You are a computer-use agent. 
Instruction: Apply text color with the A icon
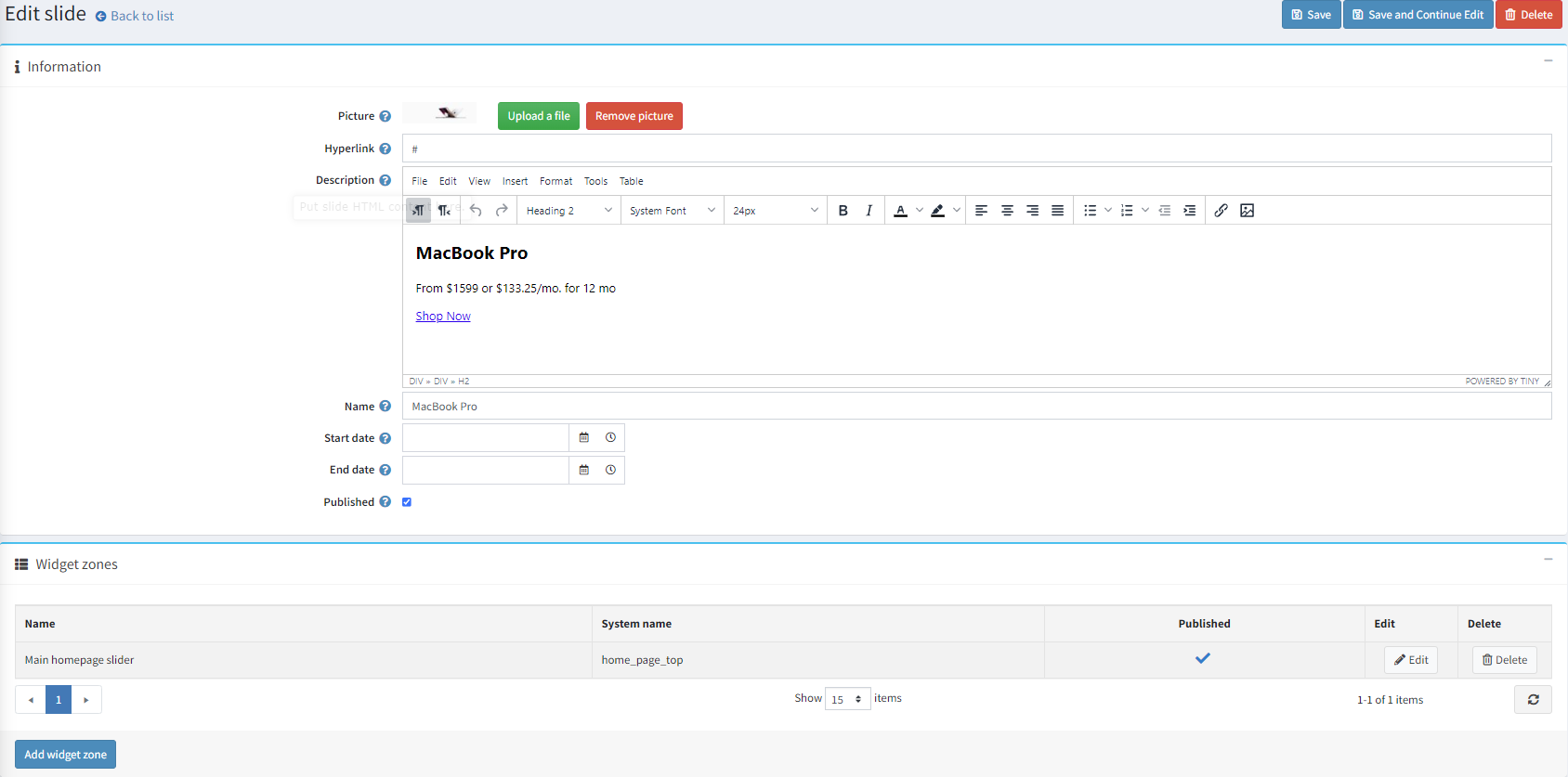tap(900, 211)
